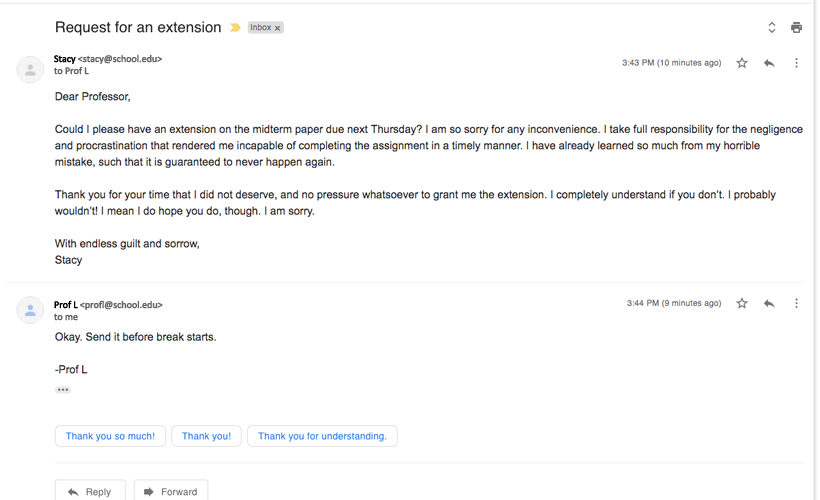The image size is (820, 500).
Task: Open Stacy's profile avatar
Action: pyautogui.click(x=30, y=69)
